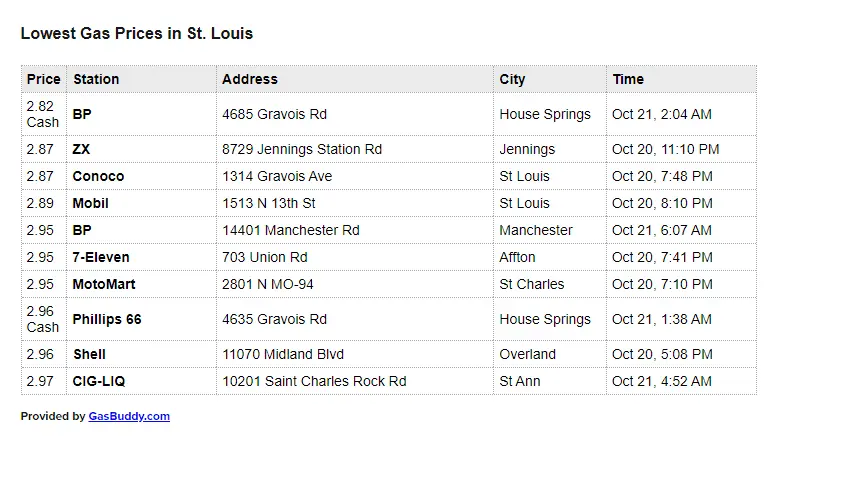The height and width of the screenshot is (477, 847).
Task: Click the Mobil station entry
Action: tap(90, 203)
